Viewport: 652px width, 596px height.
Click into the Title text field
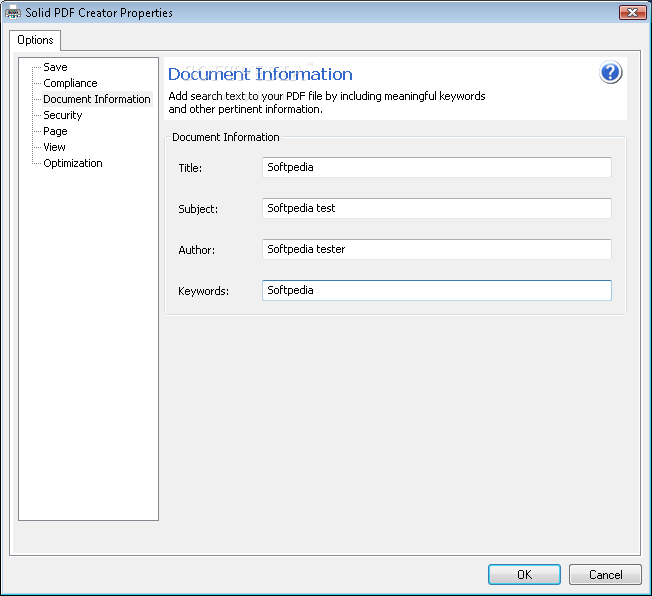coord(437,167)
